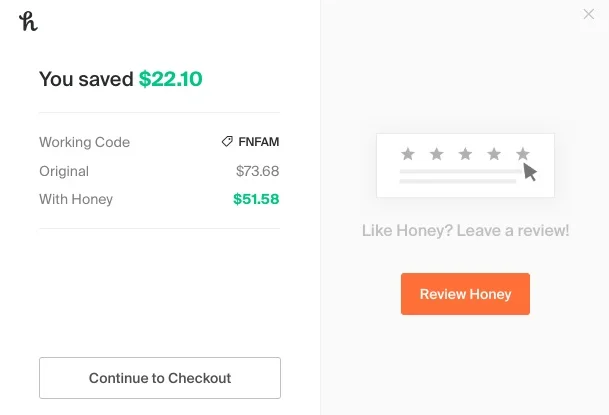This screenshot has height=415, width=609.
Task: Click the Honey logo icon
Action: click(x=28, y=21)
